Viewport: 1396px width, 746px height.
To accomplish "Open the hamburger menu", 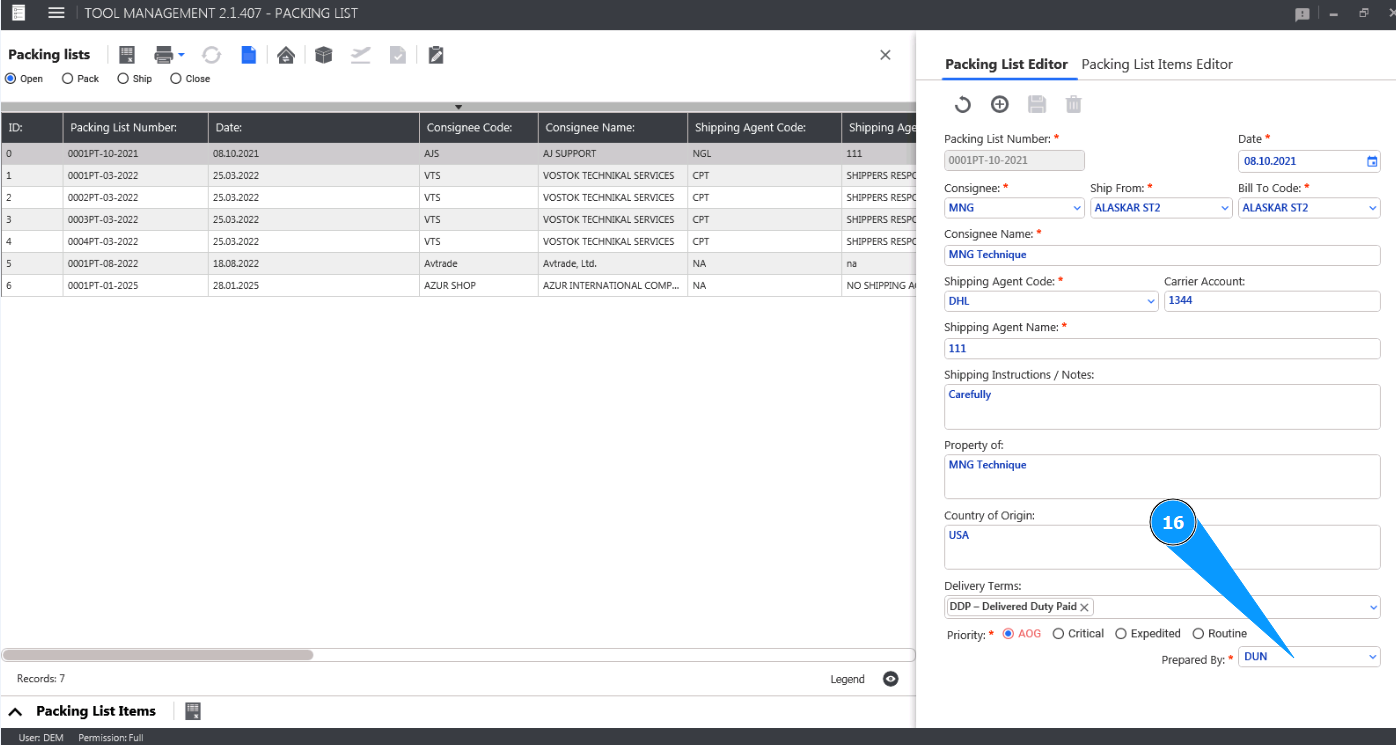I will coord(56,13).
